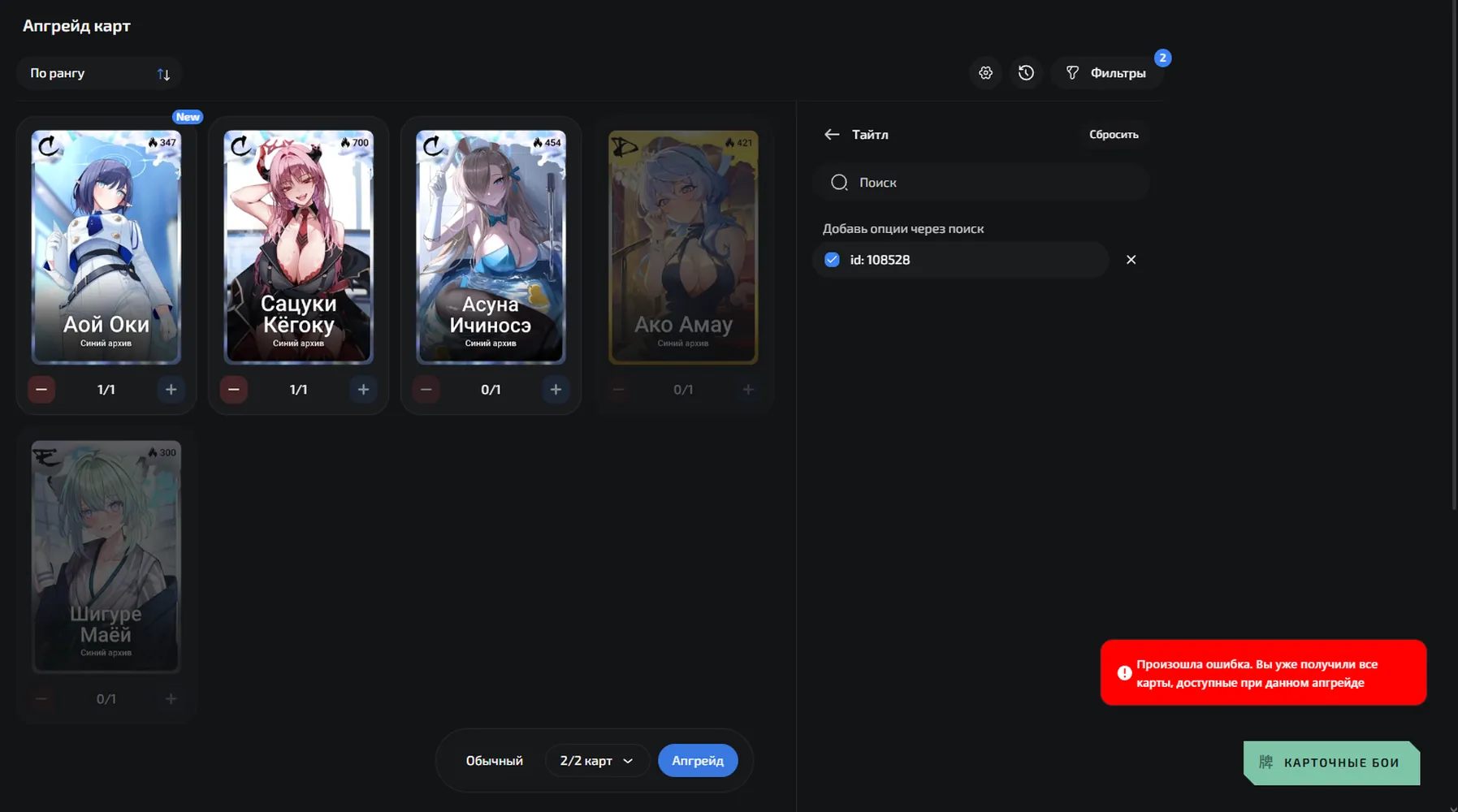Viewport: 1458px width, 812px height.
Task: Click the page vertical scrollbar
Action: point(1454,256)
